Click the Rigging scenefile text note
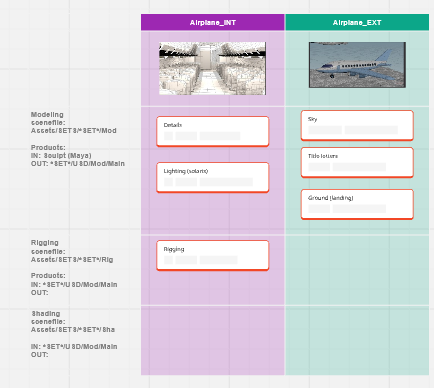The image size is (434, 388). coord(74,268)
